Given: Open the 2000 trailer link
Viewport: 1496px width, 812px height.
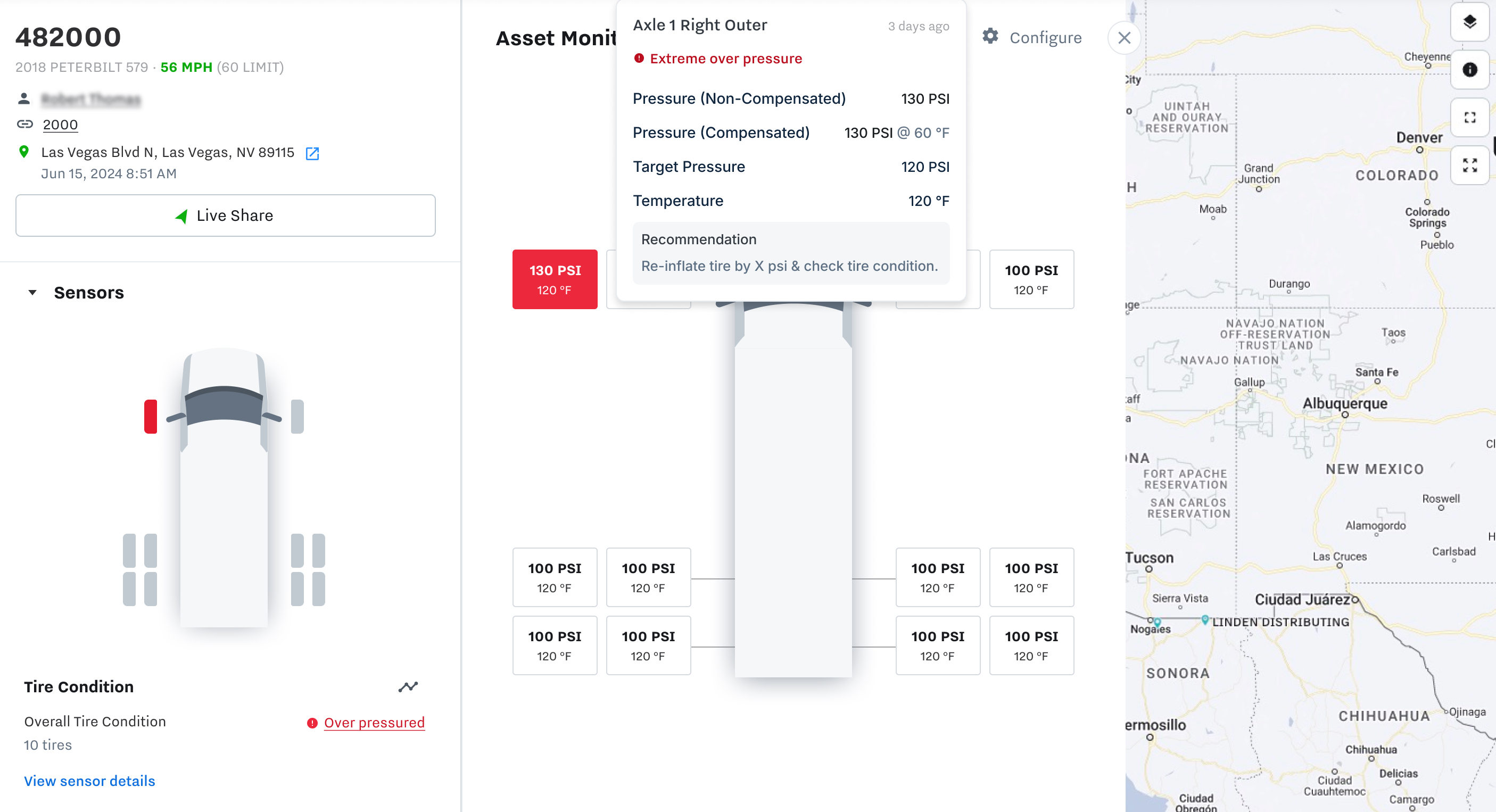Looking at the screenshot, I should point(60,125).
